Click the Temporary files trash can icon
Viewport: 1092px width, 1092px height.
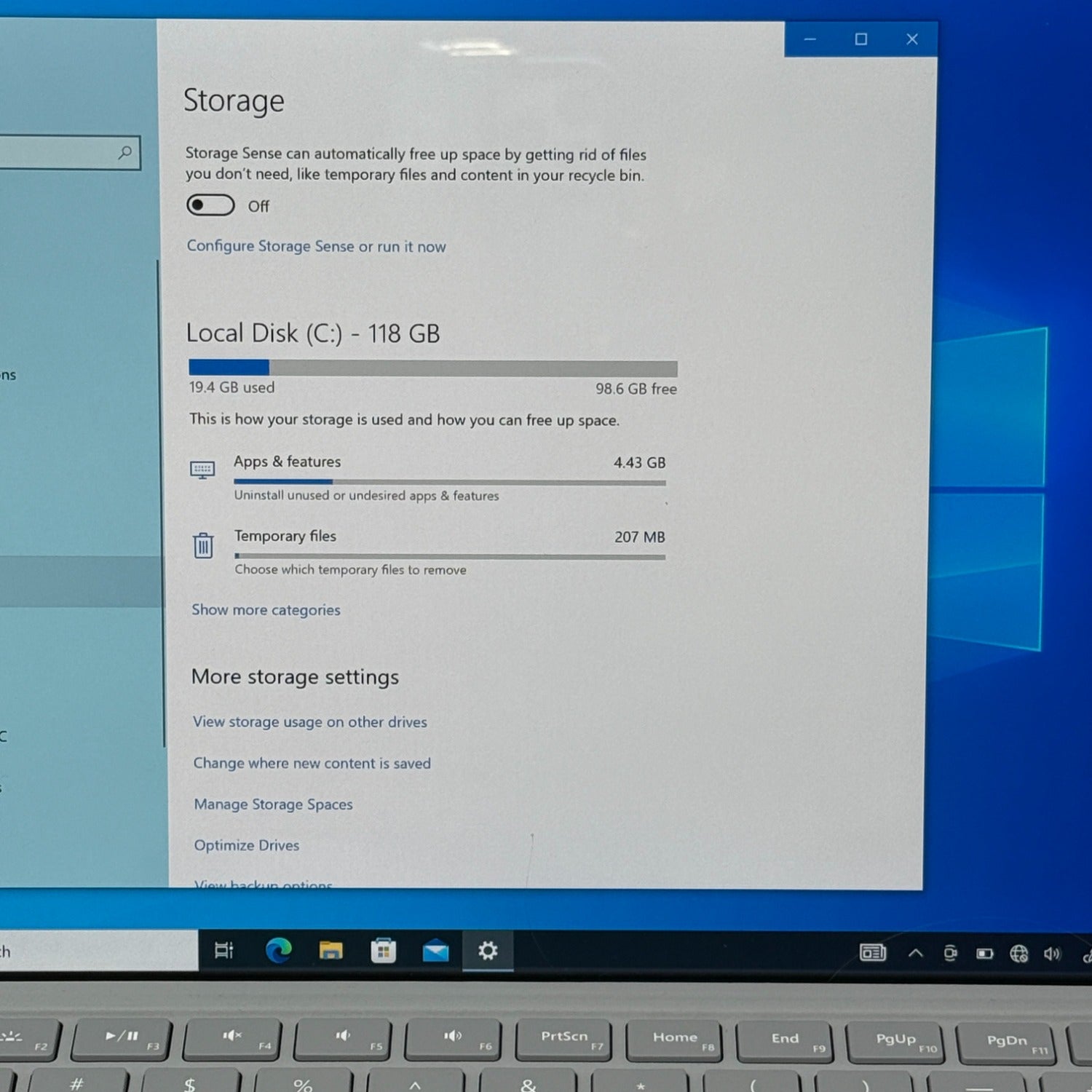point(203,545)
